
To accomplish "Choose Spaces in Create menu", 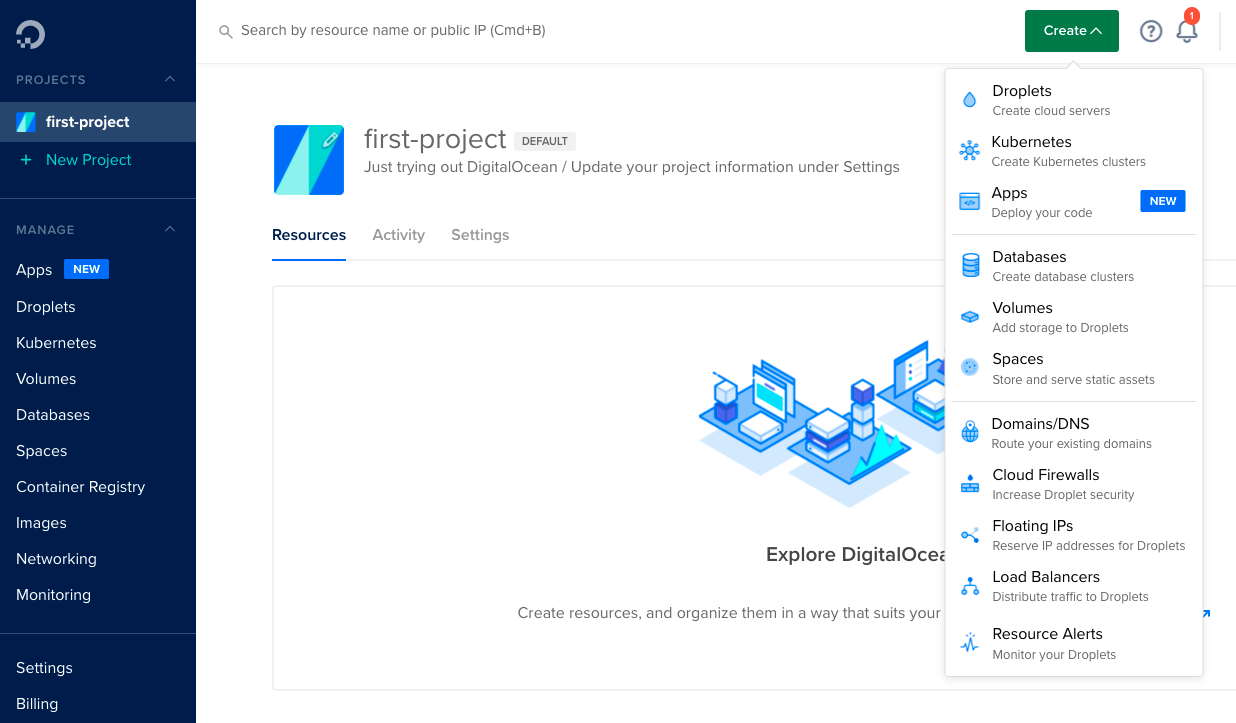I will point(1074,368).
